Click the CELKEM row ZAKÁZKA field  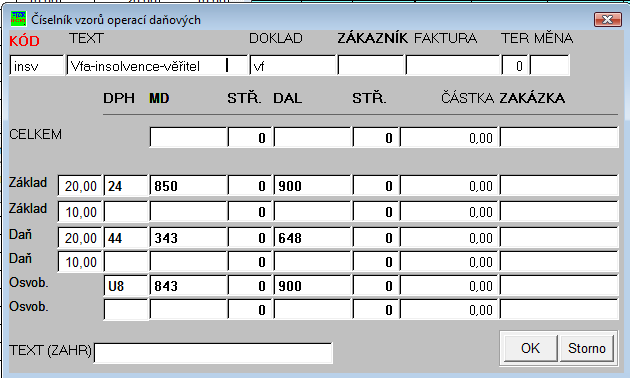pos(559,138)
